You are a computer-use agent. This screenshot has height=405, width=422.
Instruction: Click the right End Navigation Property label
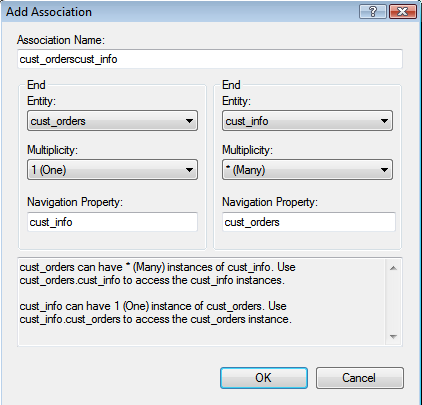(x=270, y=202)
